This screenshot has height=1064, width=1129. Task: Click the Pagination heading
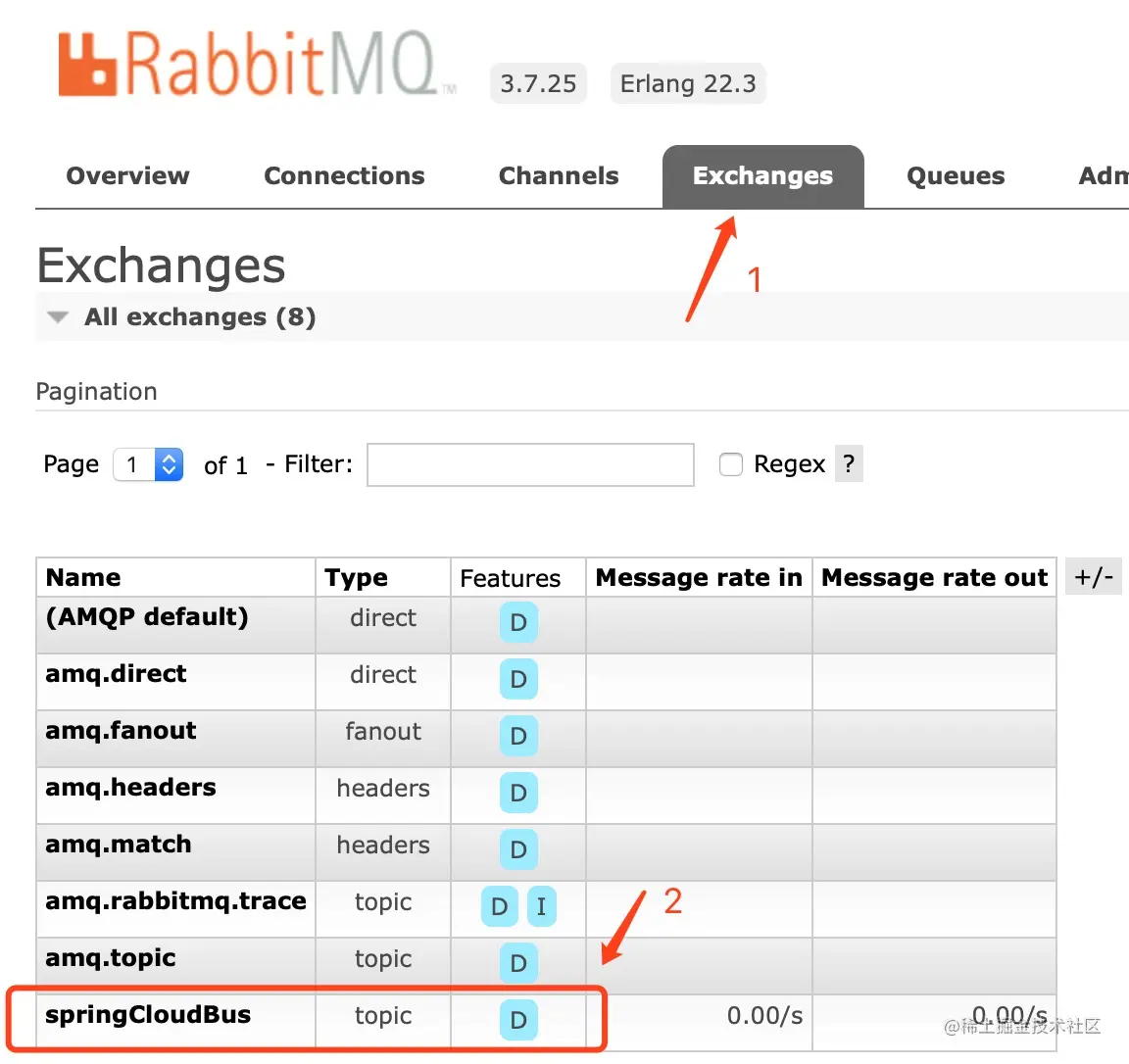[x=96, y=392]
